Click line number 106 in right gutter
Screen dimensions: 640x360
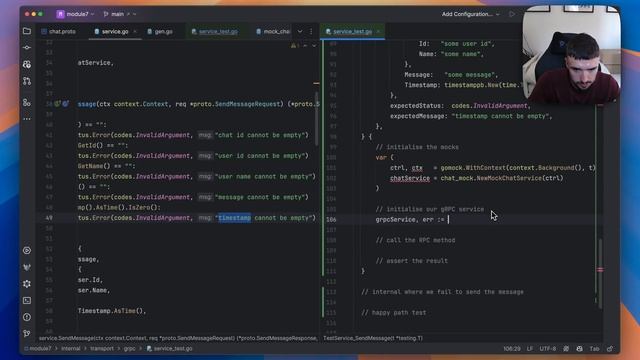(x=331, y=219)
